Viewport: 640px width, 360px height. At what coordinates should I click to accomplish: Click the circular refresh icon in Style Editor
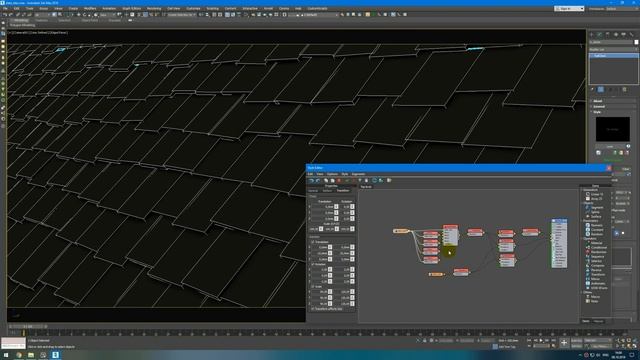coord(374,180)
